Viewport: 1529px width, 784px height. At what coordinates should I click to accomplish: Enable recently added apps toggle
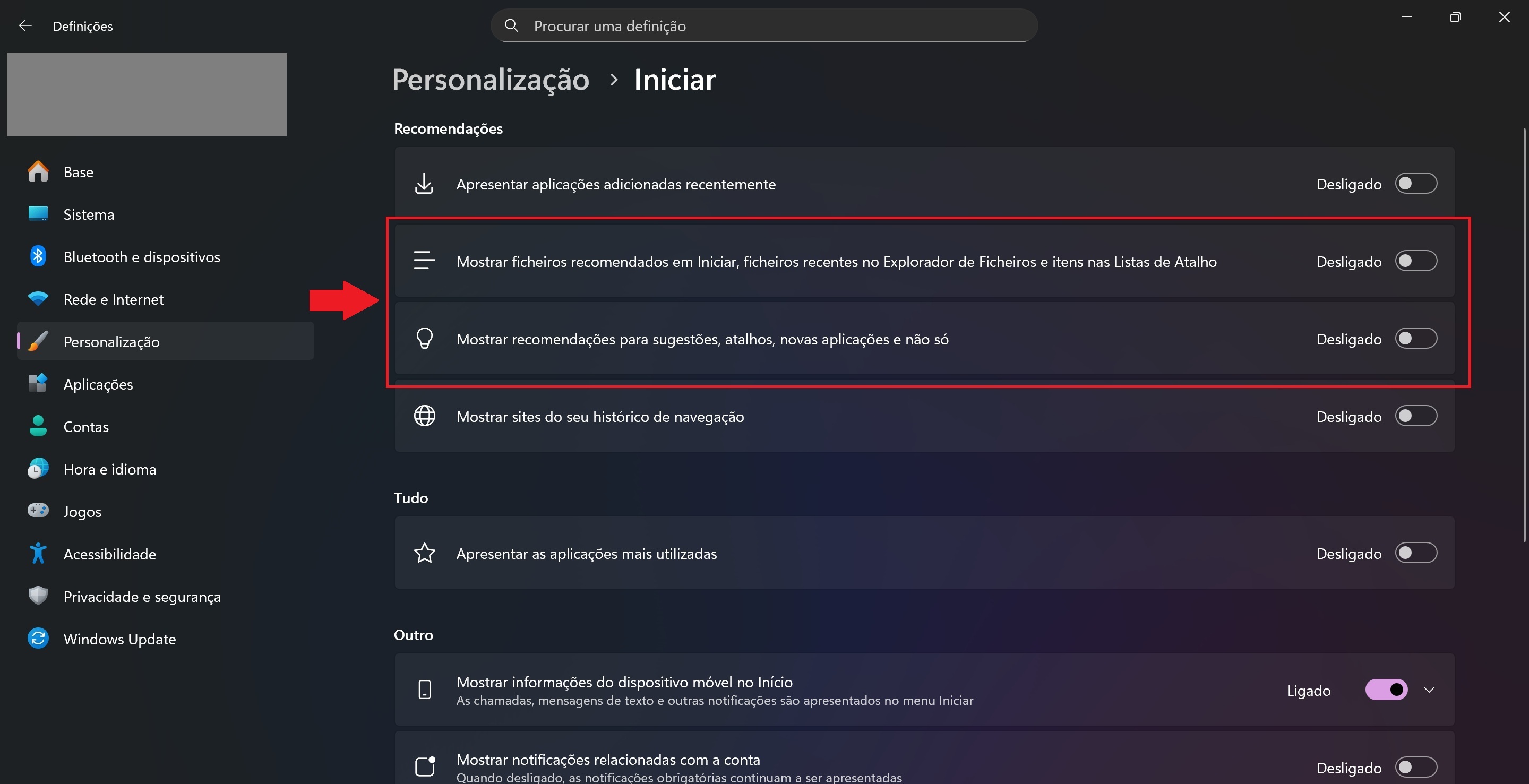click(x=1415, y=183)
